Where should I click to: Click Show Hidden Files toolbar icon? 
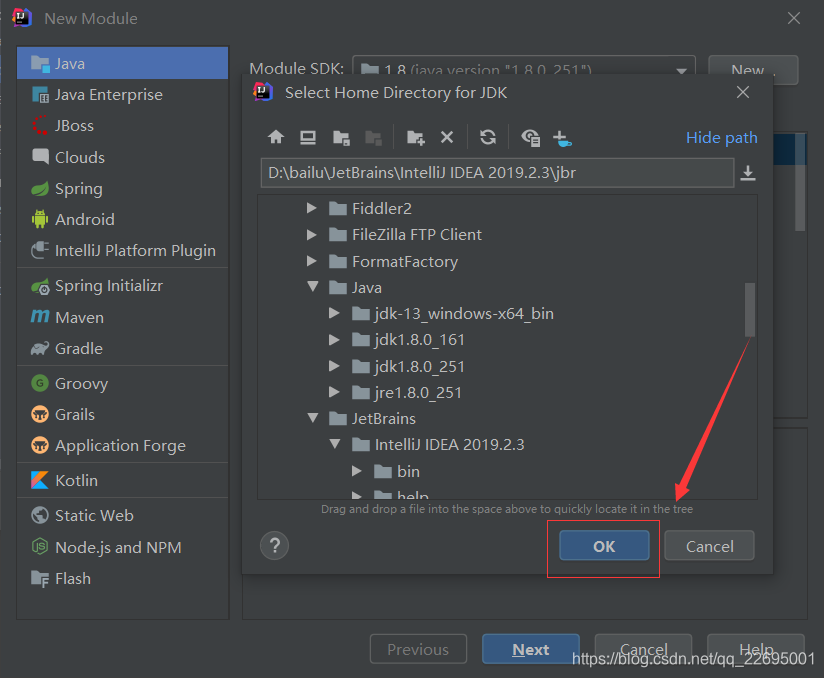click(530, 138)
